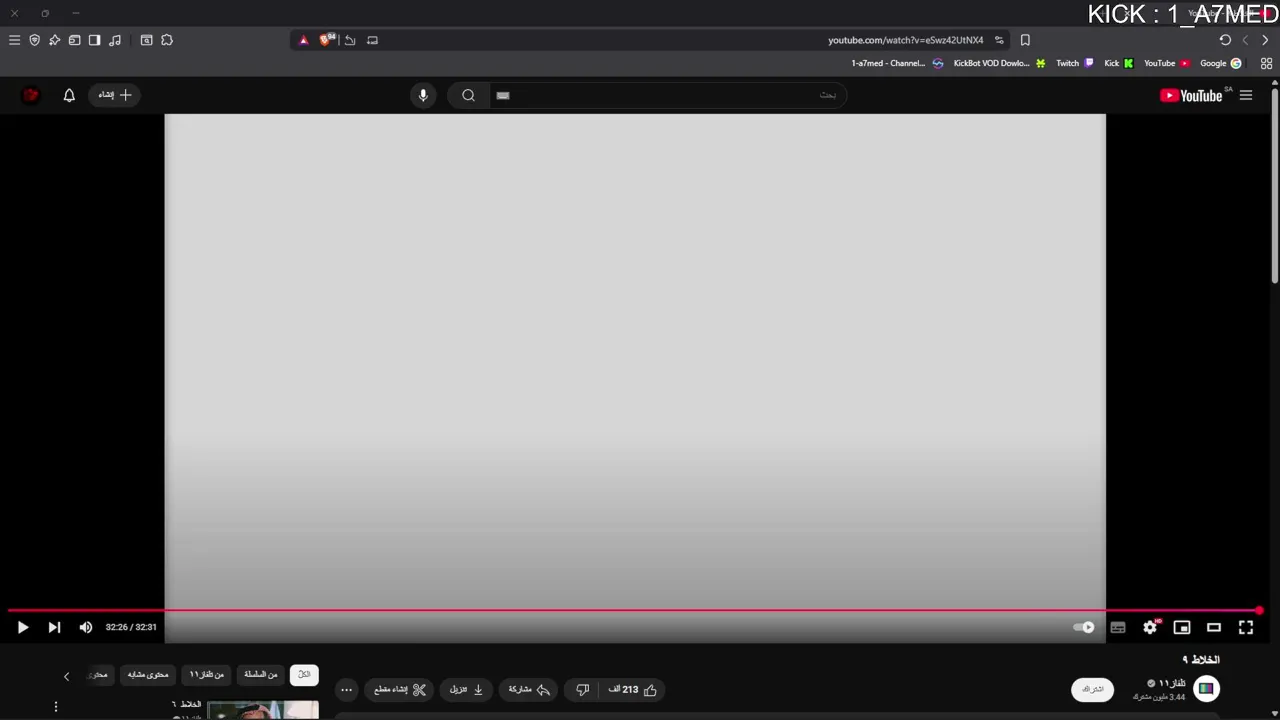Image resolution: width=1280 pixels, height=720 pixels.
Task: Open the YouTube guide hamburger menu
Action: coord(1246,95)
